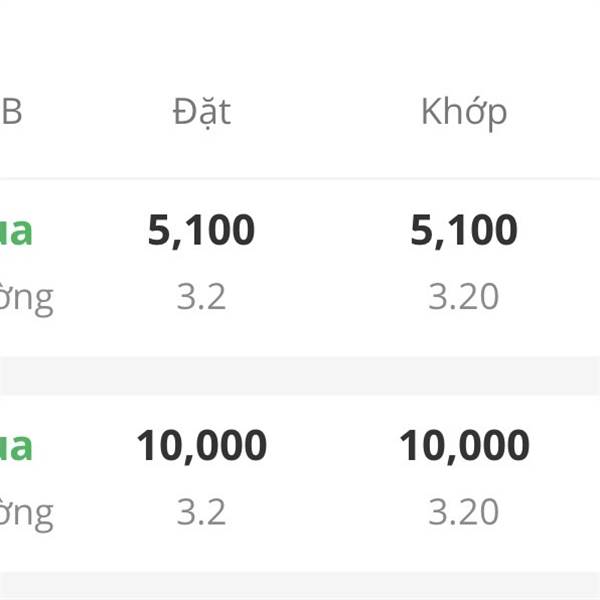Image resolution: width=600 pixels, height=600 pixels.
Task: Click the gray divider between the two order rows
Action: click(x=300, y=375)
